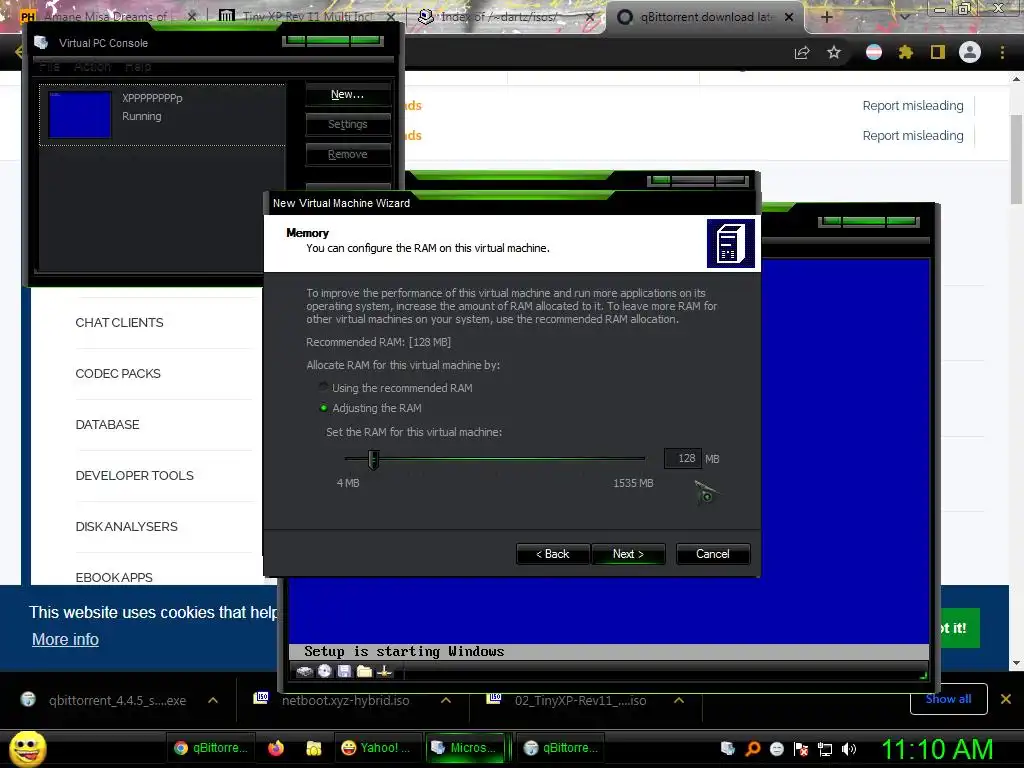Click the floppy disk icon in VM status bar
The height and width of the screenshot is (768, 1024).
tap(344, 671)
